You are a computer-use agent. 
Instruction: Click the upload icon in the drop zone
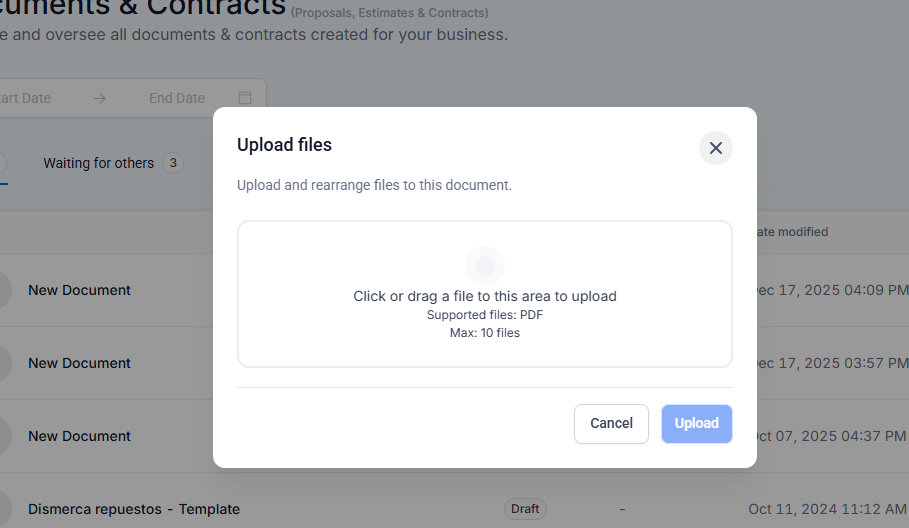485,266
